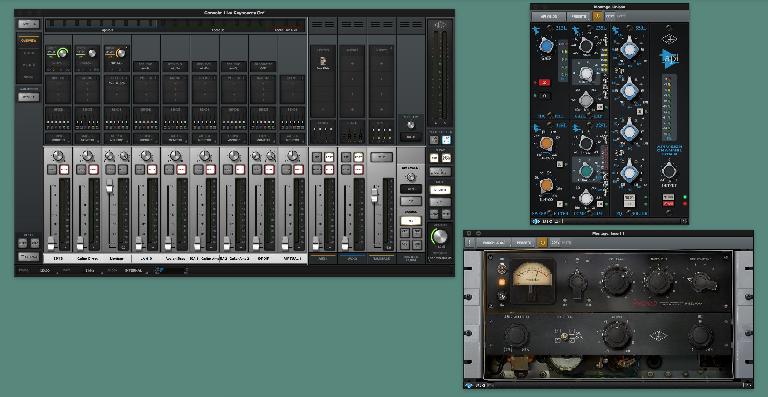This screenshot has width=768, height=397.
Task: Turn the Fairchild input gain knob
Action: coord(616,281)
